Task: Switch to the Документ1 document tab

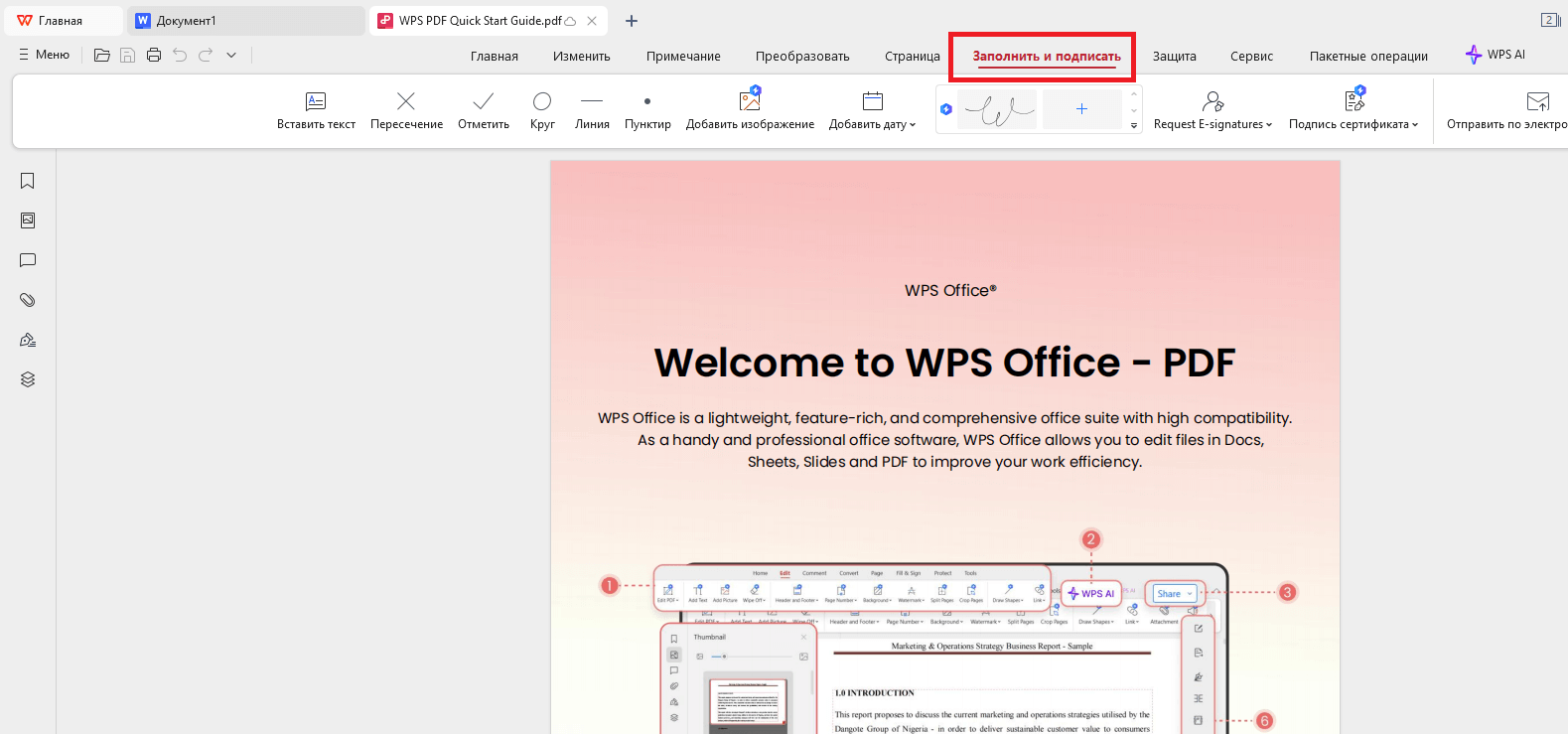Action: (245, 21)
